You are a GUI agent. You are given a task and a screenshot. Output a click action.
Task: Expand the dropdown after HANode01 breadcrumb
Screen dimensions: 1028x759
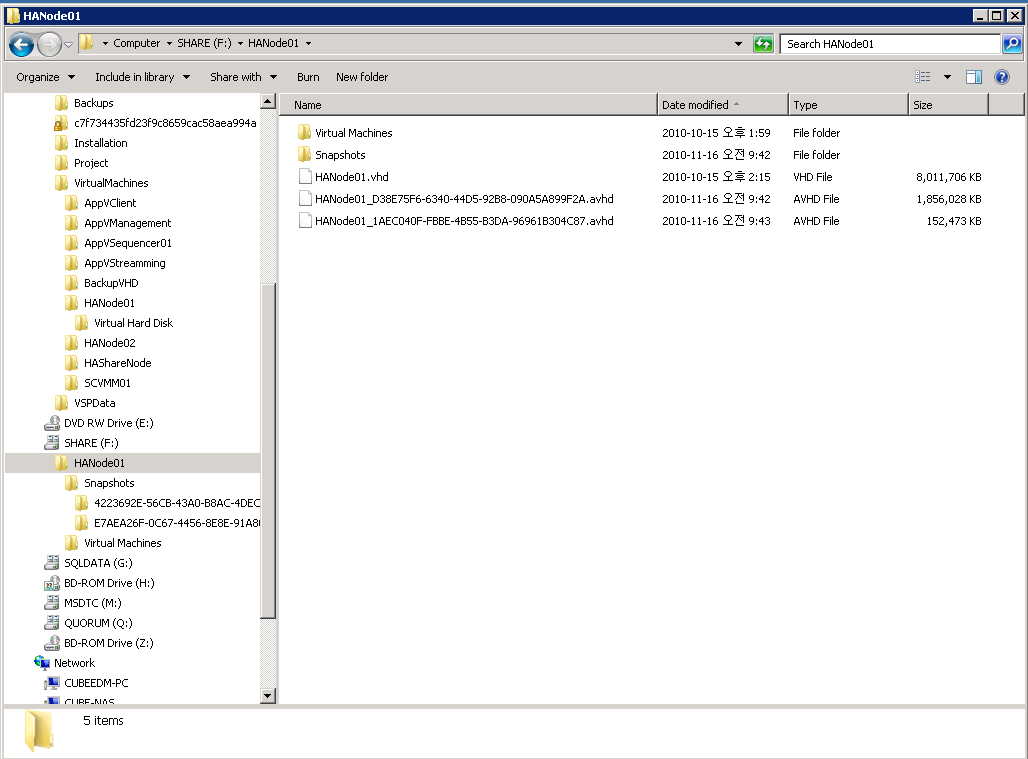308,43
